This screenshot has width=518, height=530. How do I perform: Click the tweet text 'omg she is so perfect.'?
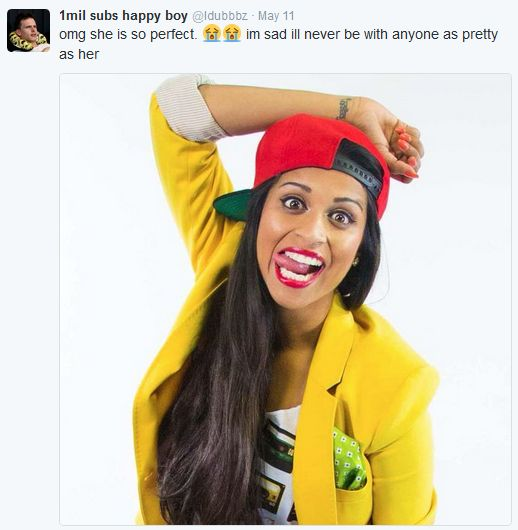[128, 34]
